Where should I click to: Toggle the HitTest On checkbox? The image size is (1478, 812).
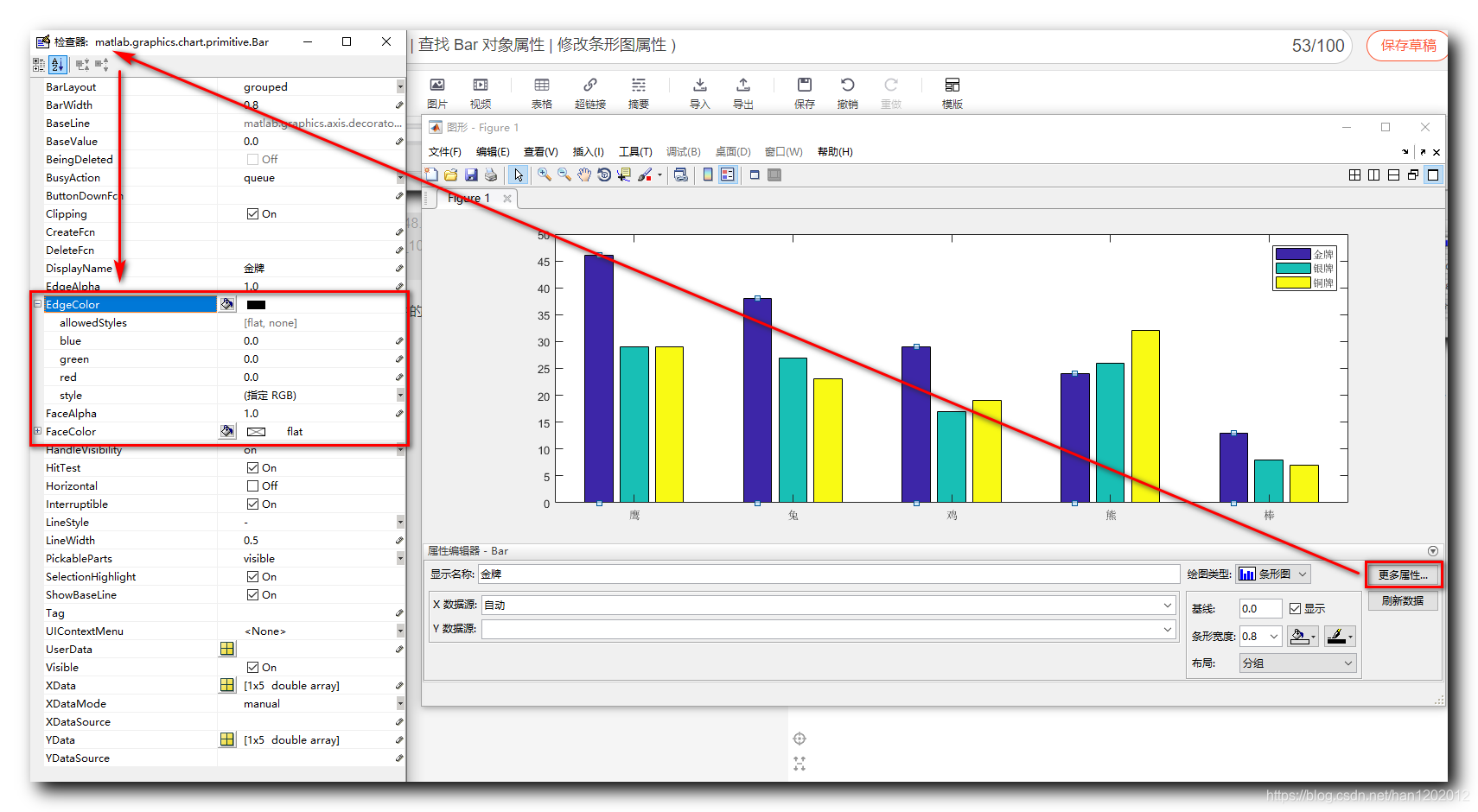252,467
